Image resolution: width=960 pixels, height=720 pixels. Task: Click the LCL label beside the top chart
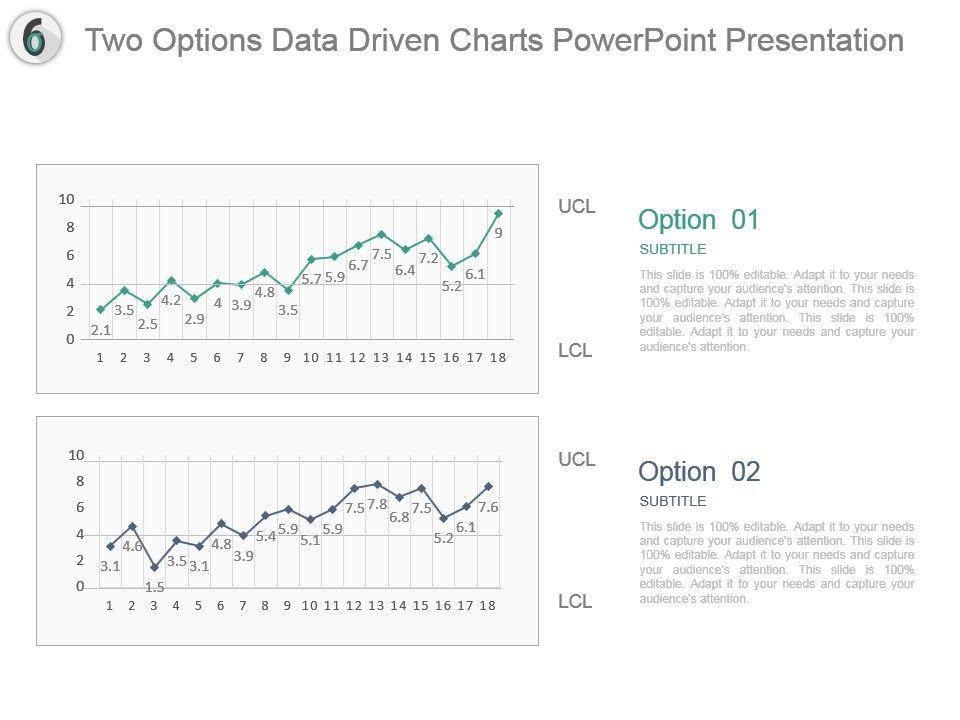(x=575, y=351)
